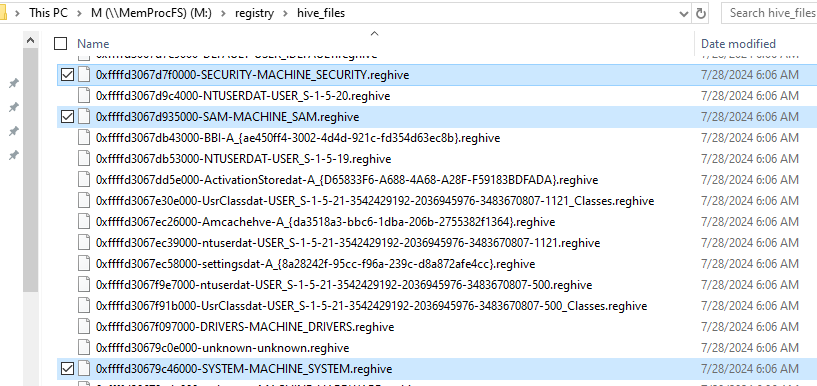Expand chevron after This PC breadcrumb
817x386 pixels.
[x=80, y=13]
